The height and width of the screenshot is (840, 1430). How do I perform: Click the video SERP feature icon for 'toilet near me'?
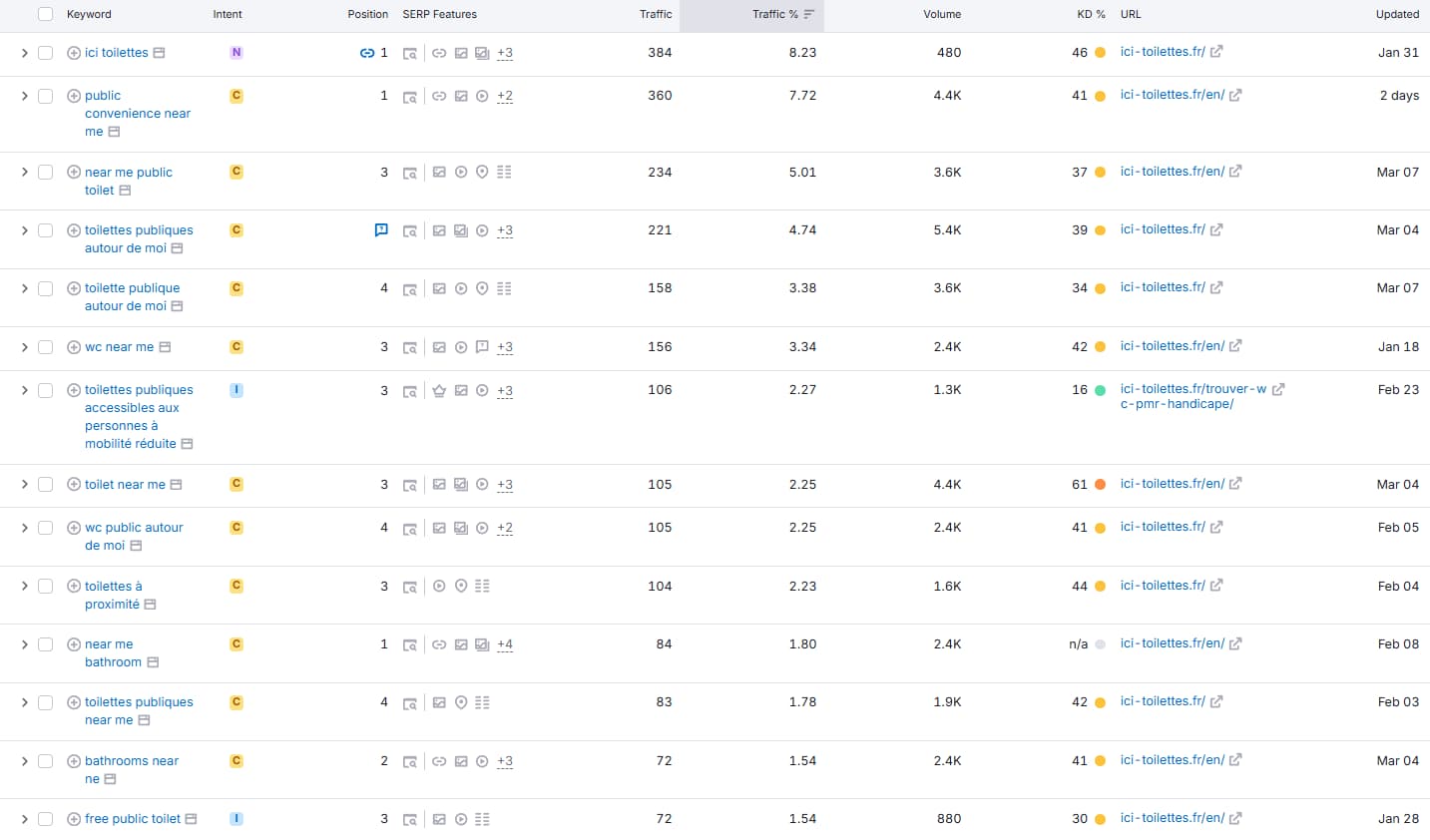(x=483, y=484)
